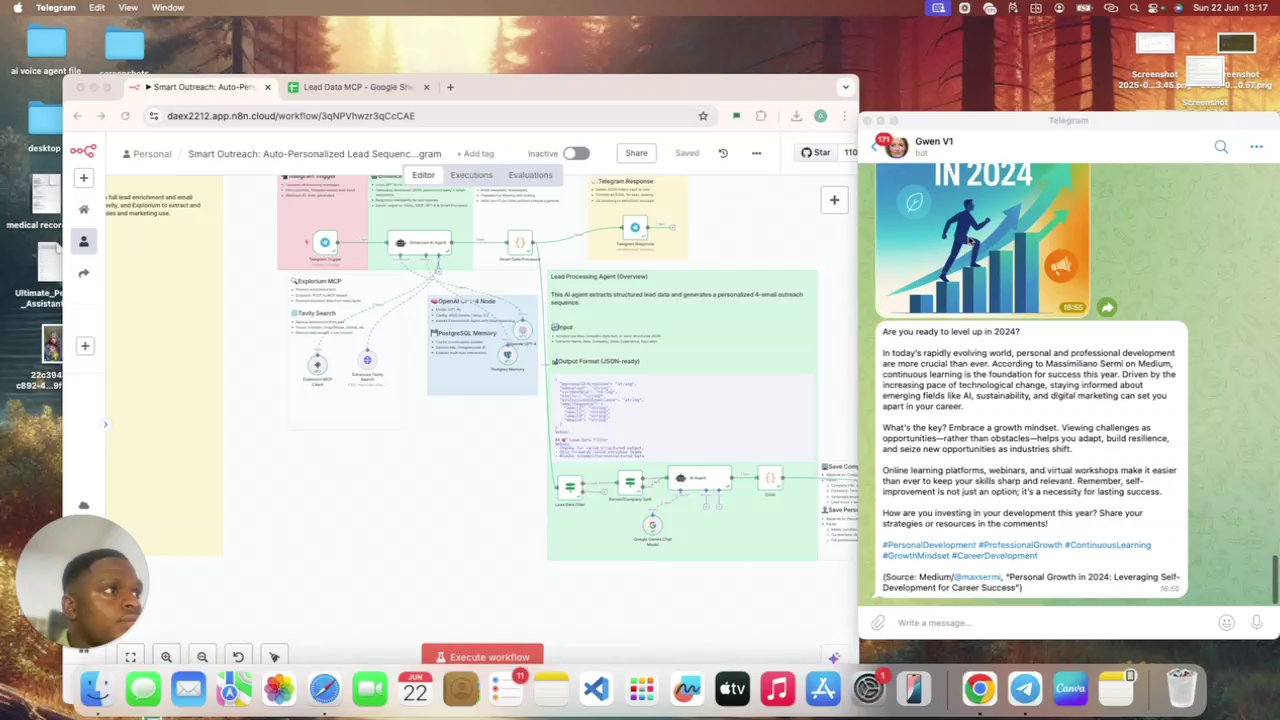Click the tidy-up nodes icon

274,657
